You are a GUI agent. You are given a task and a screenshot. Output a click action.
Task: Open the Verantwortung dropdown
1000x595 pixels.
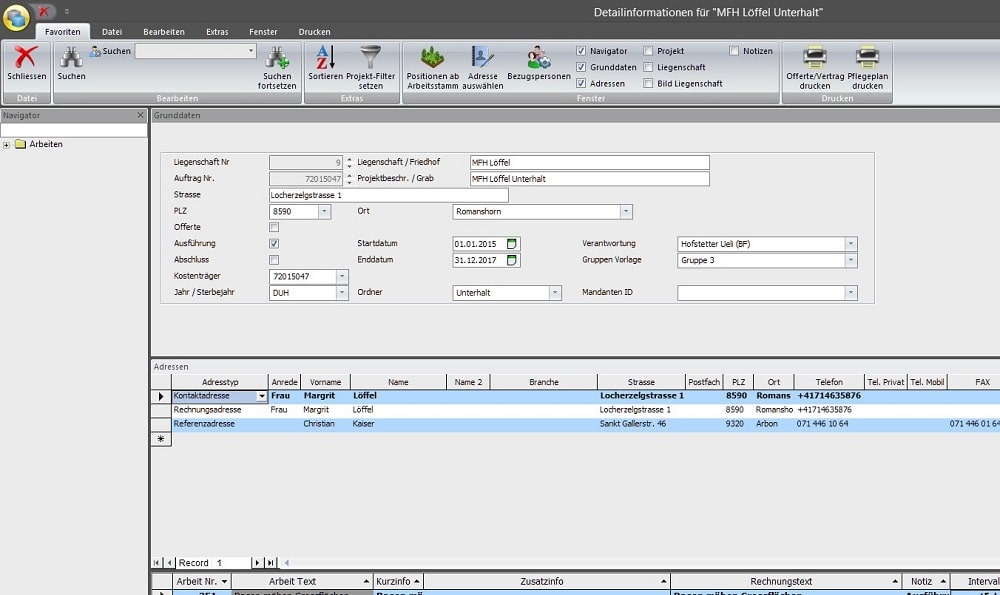click(x=851, y=244)
